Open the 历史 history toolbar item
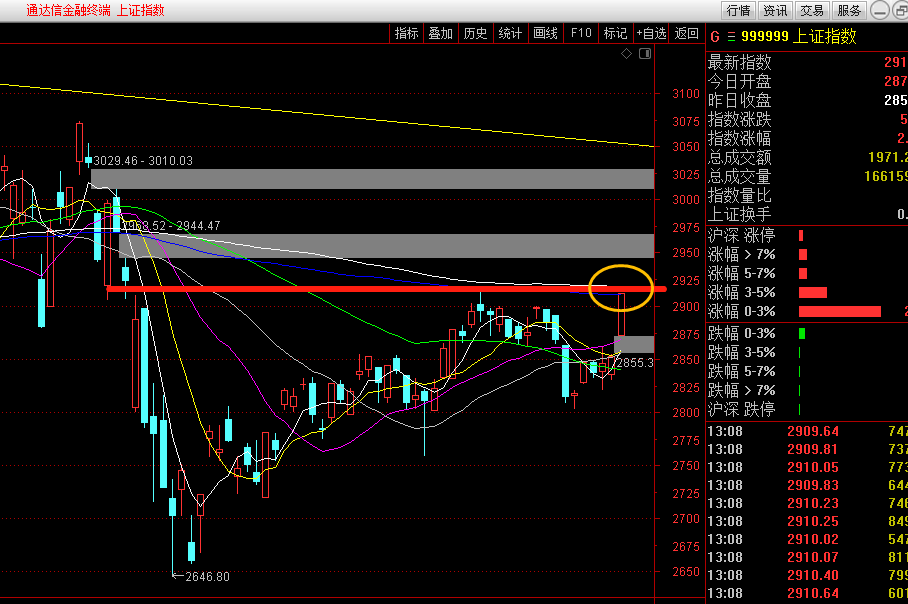This screenshot has width=908, height=604. click(x=475, y=33)
